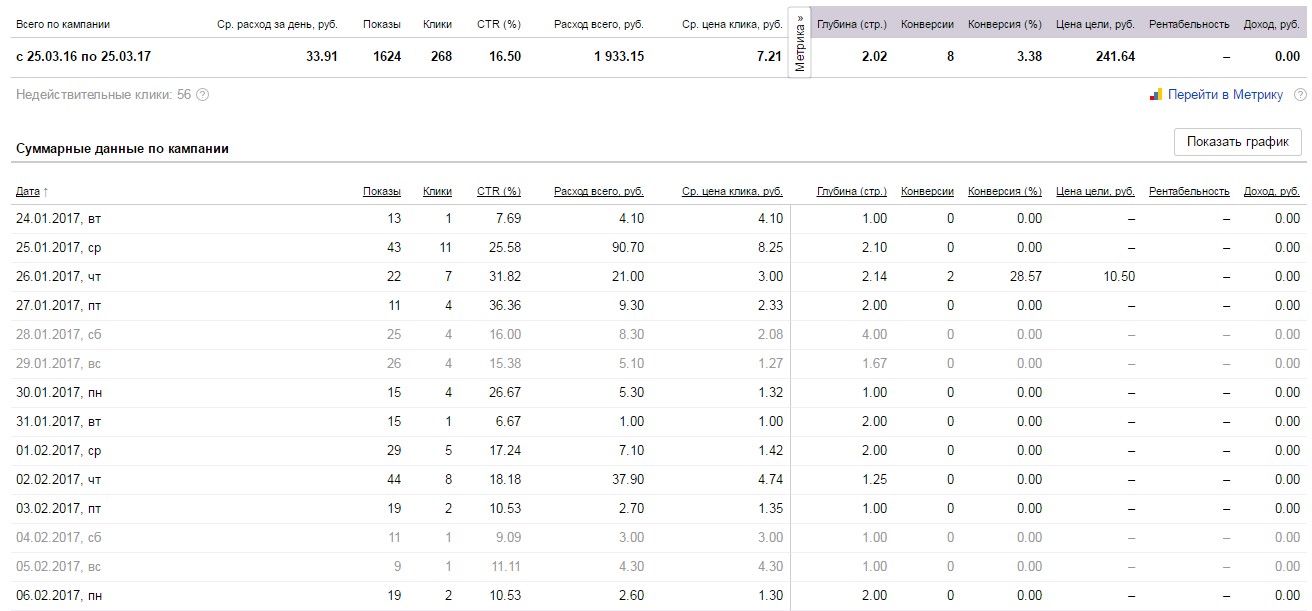Image resolution: width=1312 pixels, height=611 pixels.
Task: Sort table by Клики column header
Action: tap(437, 191)
